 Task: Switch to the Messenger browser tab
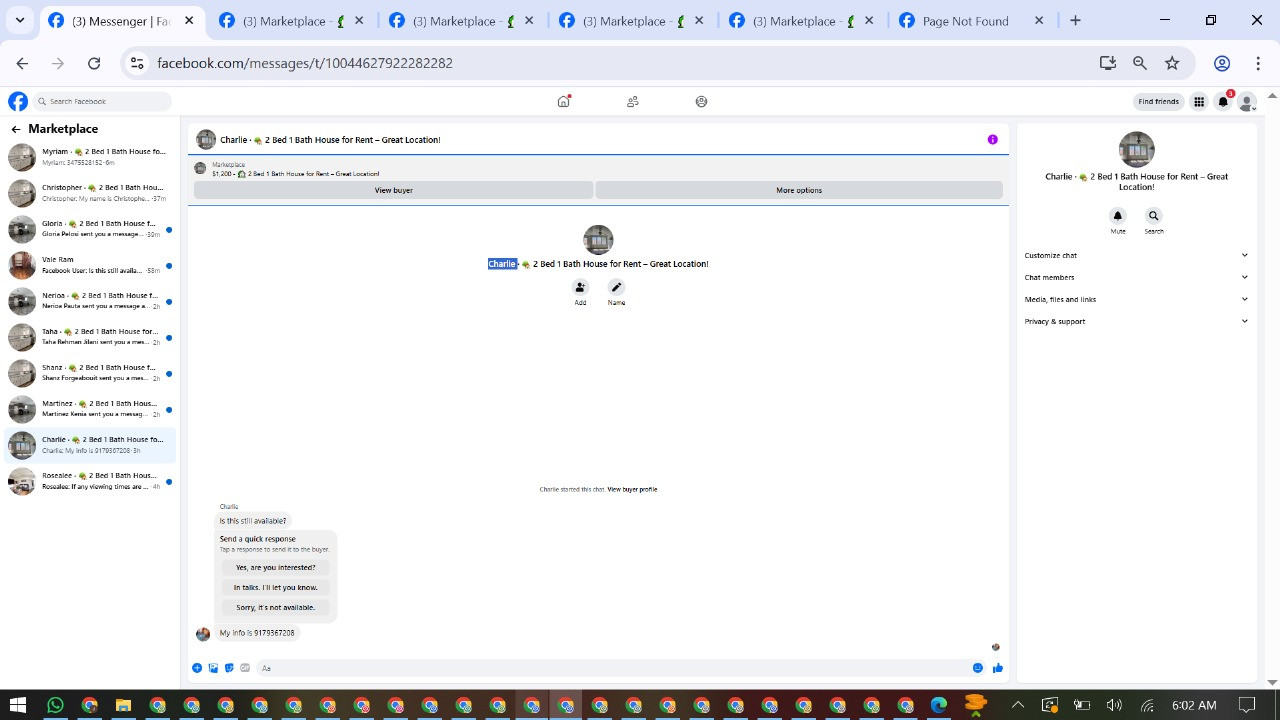pos(121,21)
